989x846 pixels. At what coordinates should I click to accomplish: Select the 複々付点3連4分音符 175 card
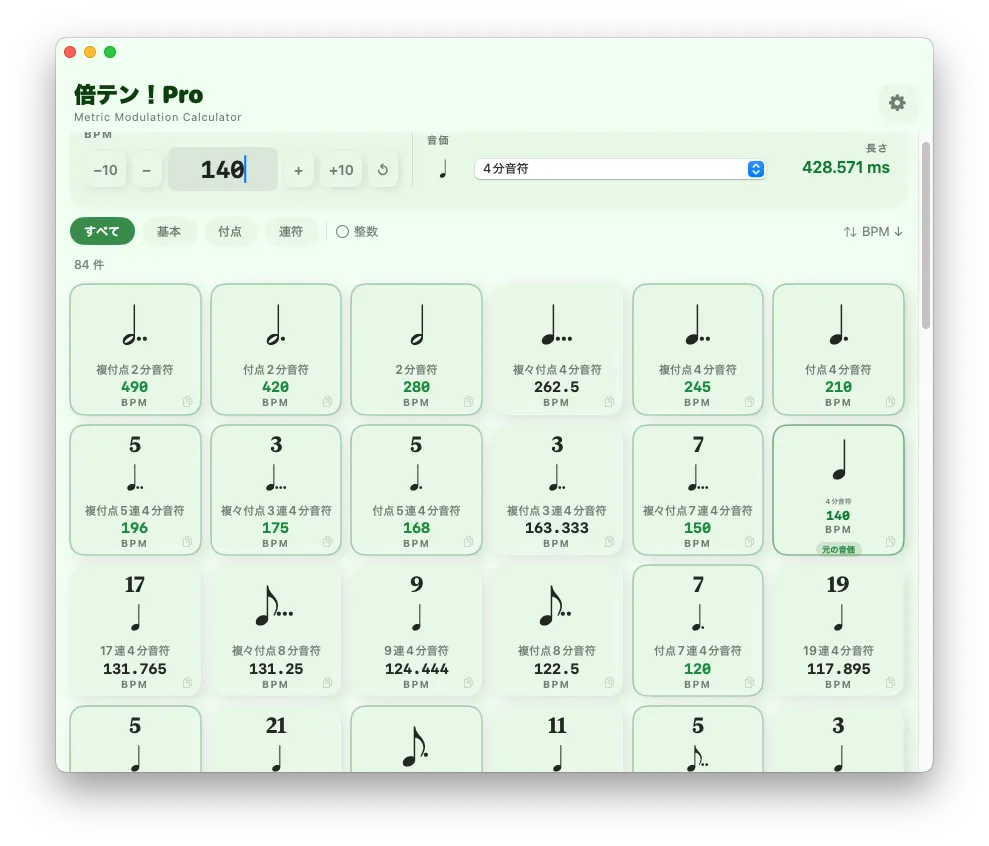coord(276,490)
